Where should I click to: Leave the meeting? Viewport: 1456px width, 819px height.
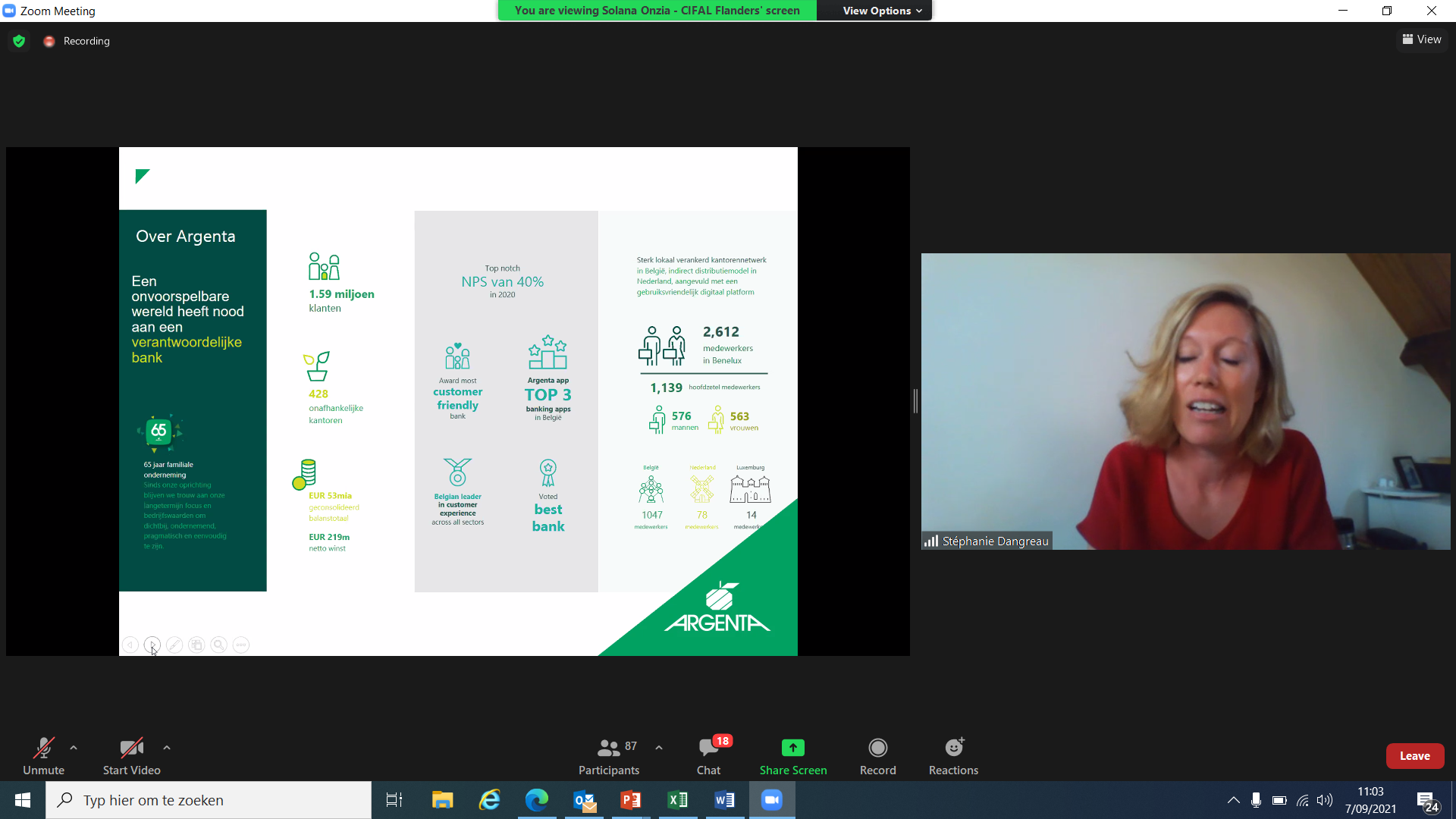(x=1414, y=756)
